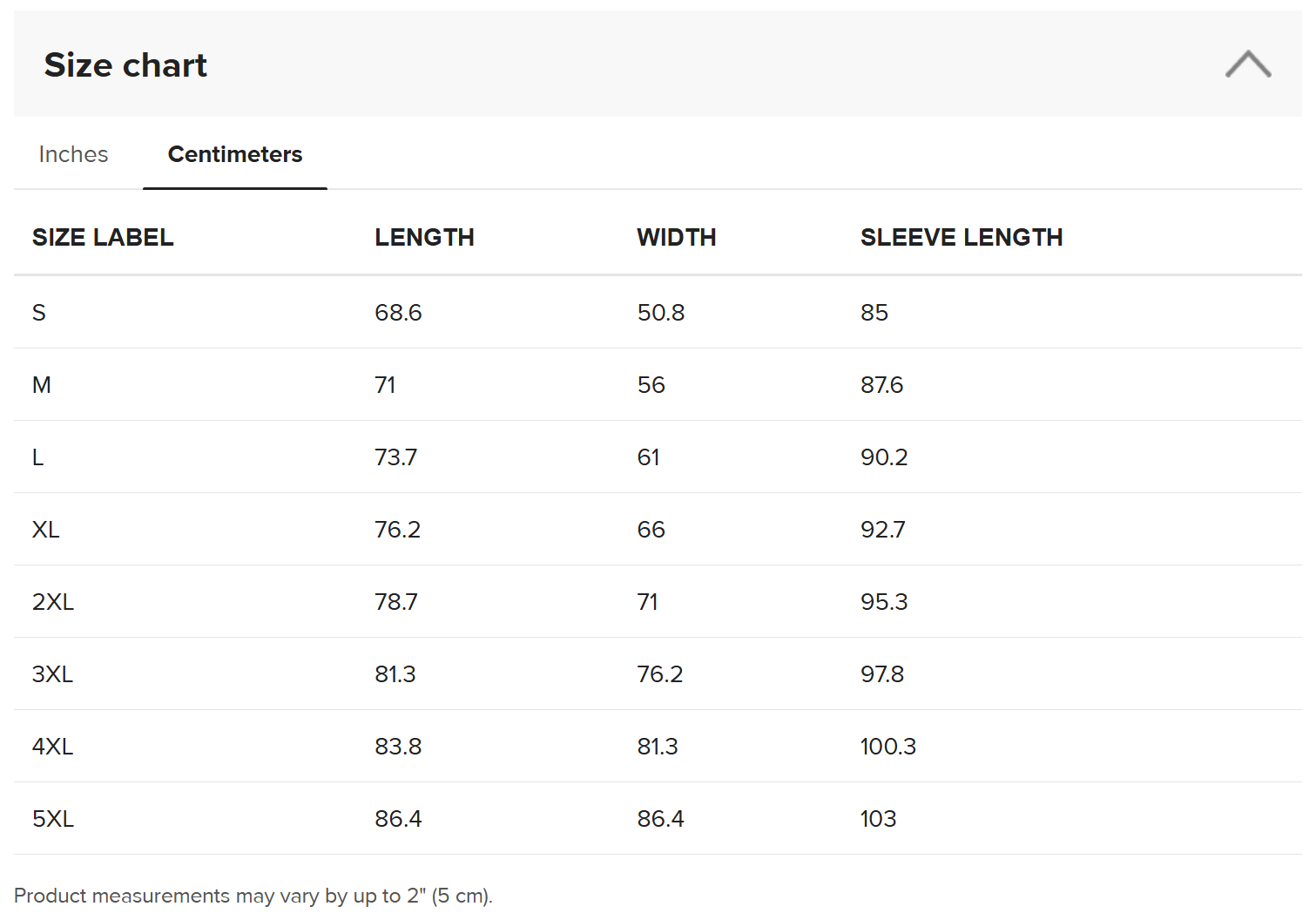Click the 50.8 width value for size S
Screen dimensions: 1316x920
[660, 313]
